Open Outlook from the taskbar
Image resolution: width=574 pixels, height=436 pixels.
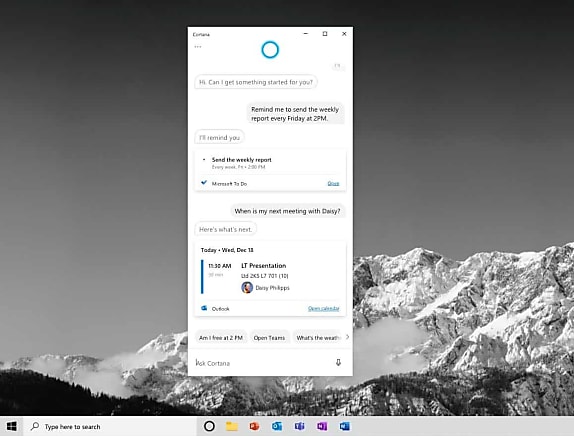277,426
